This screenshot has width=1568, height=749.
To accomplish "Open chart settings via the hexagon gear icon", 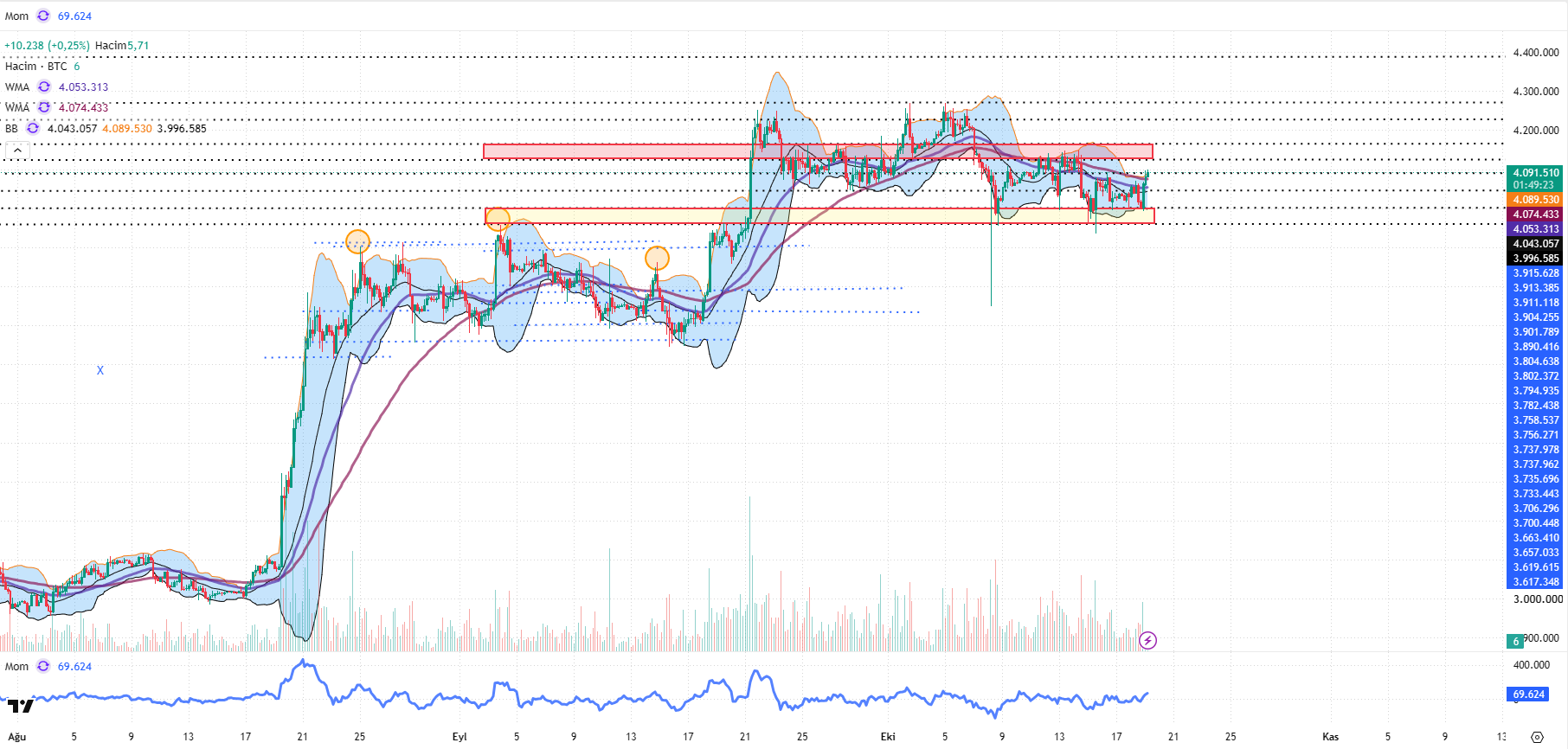I will pyautogui.click(x=1537, y=737).
